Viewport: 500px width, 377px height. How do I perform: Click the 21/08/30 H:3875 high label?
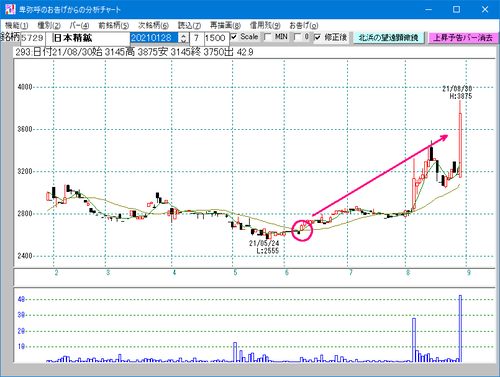pyautogui.click(x=458, y=92)
